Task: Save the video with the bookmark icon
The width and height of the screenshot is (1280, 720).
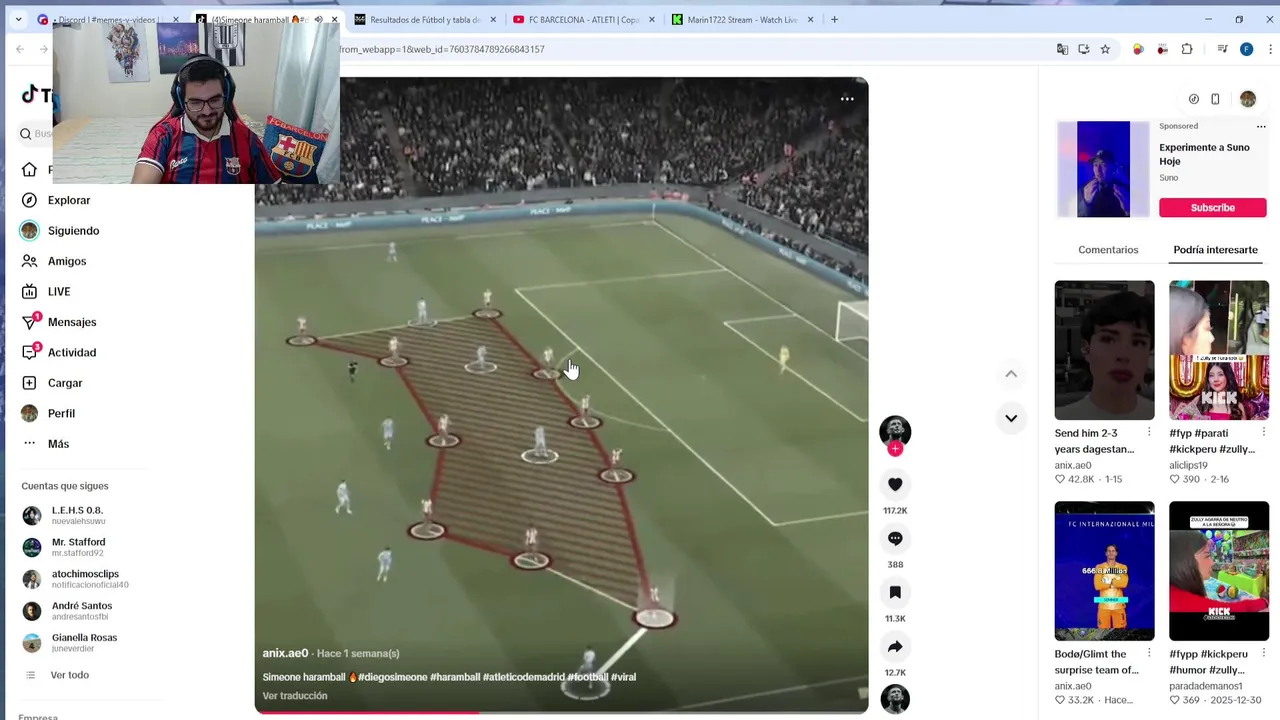Action: tap(895, 593)
